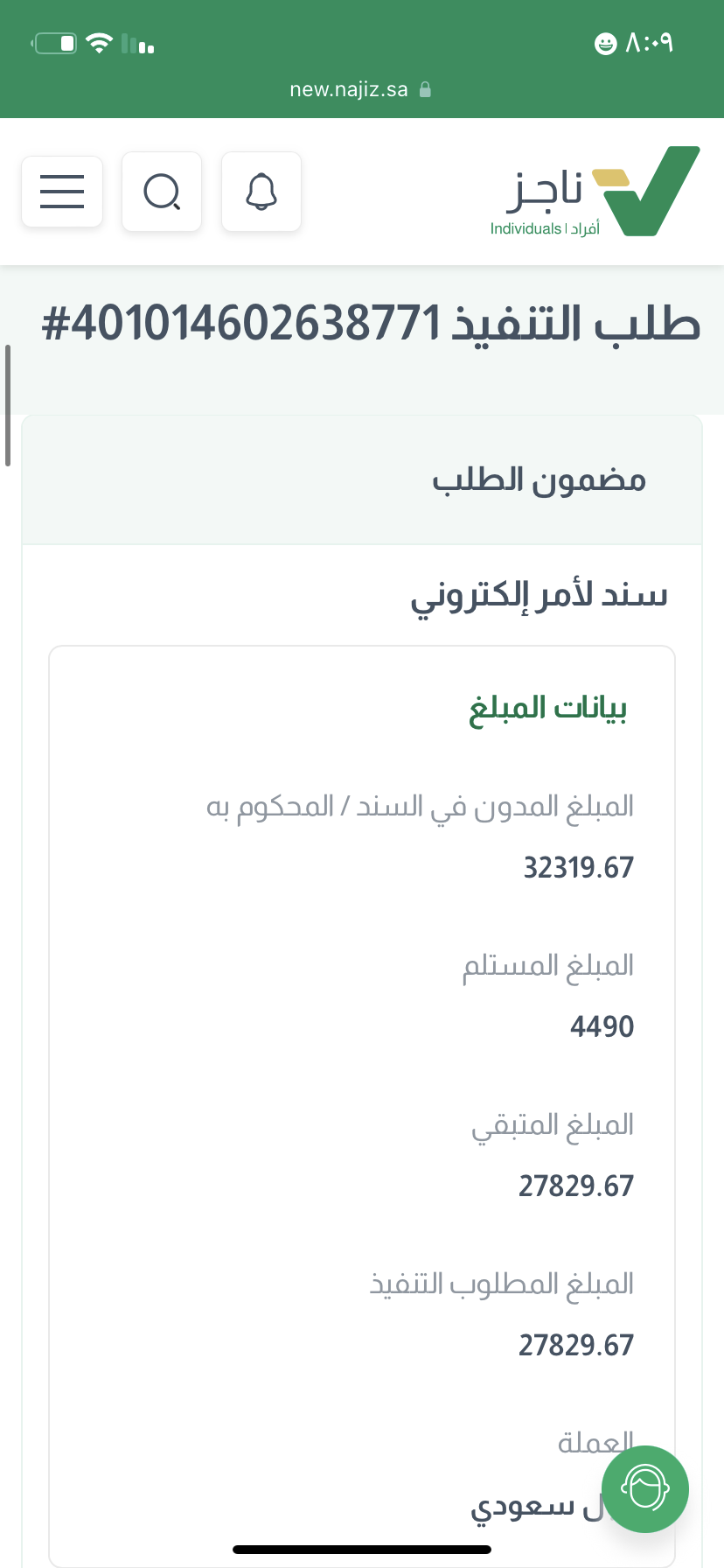Tap the cellular signal bars
Image resolution: width=724 pixels, height=1568 pixels.
[x=138, y=44]
